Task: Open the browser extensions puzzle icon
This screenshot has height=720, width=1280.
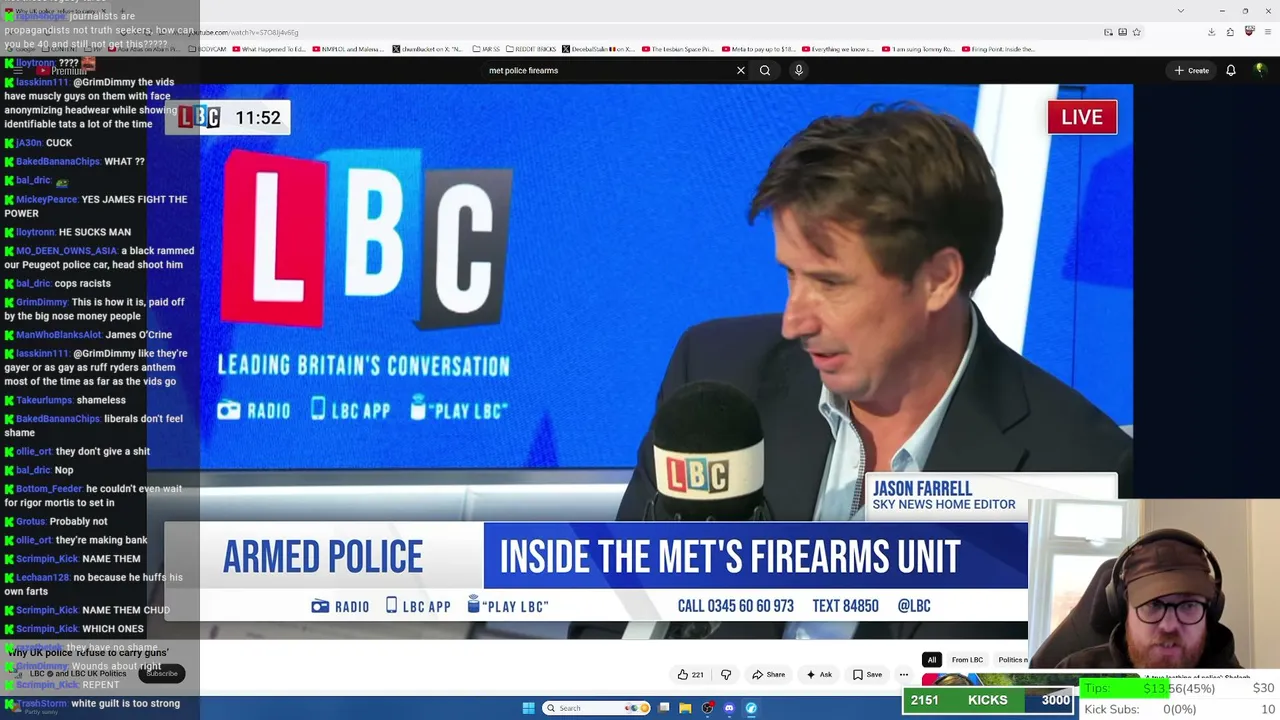Action: tap(1231, 32)
